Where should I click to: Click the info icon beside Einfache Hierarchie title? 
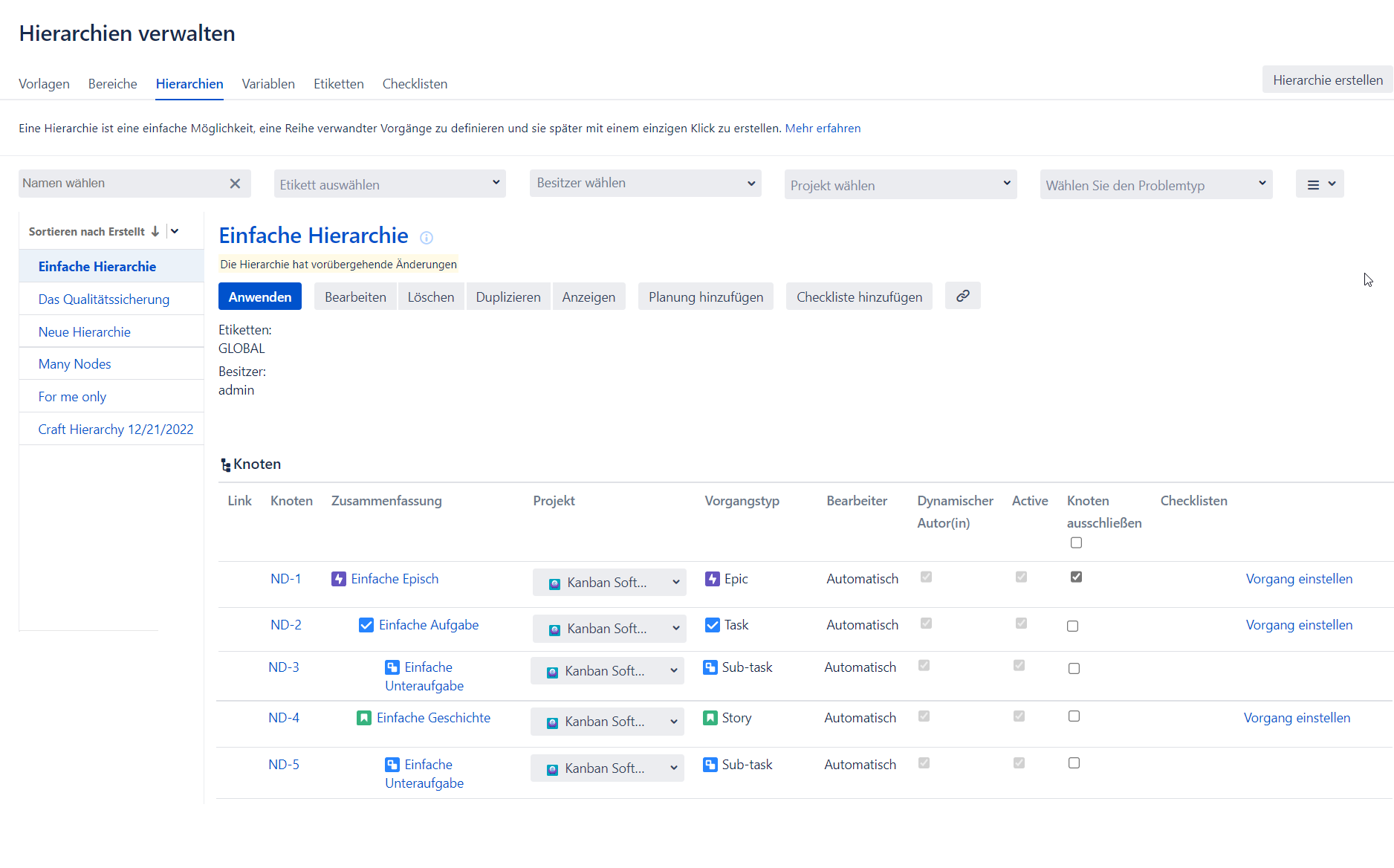click(x=427, y=238)
